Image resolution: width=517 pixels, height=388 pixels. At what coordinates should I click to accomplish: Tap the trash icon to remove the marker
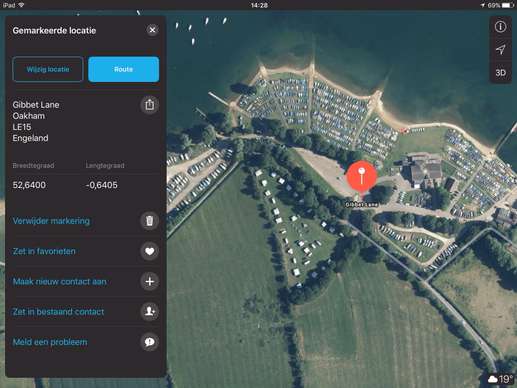click(149, 221)
